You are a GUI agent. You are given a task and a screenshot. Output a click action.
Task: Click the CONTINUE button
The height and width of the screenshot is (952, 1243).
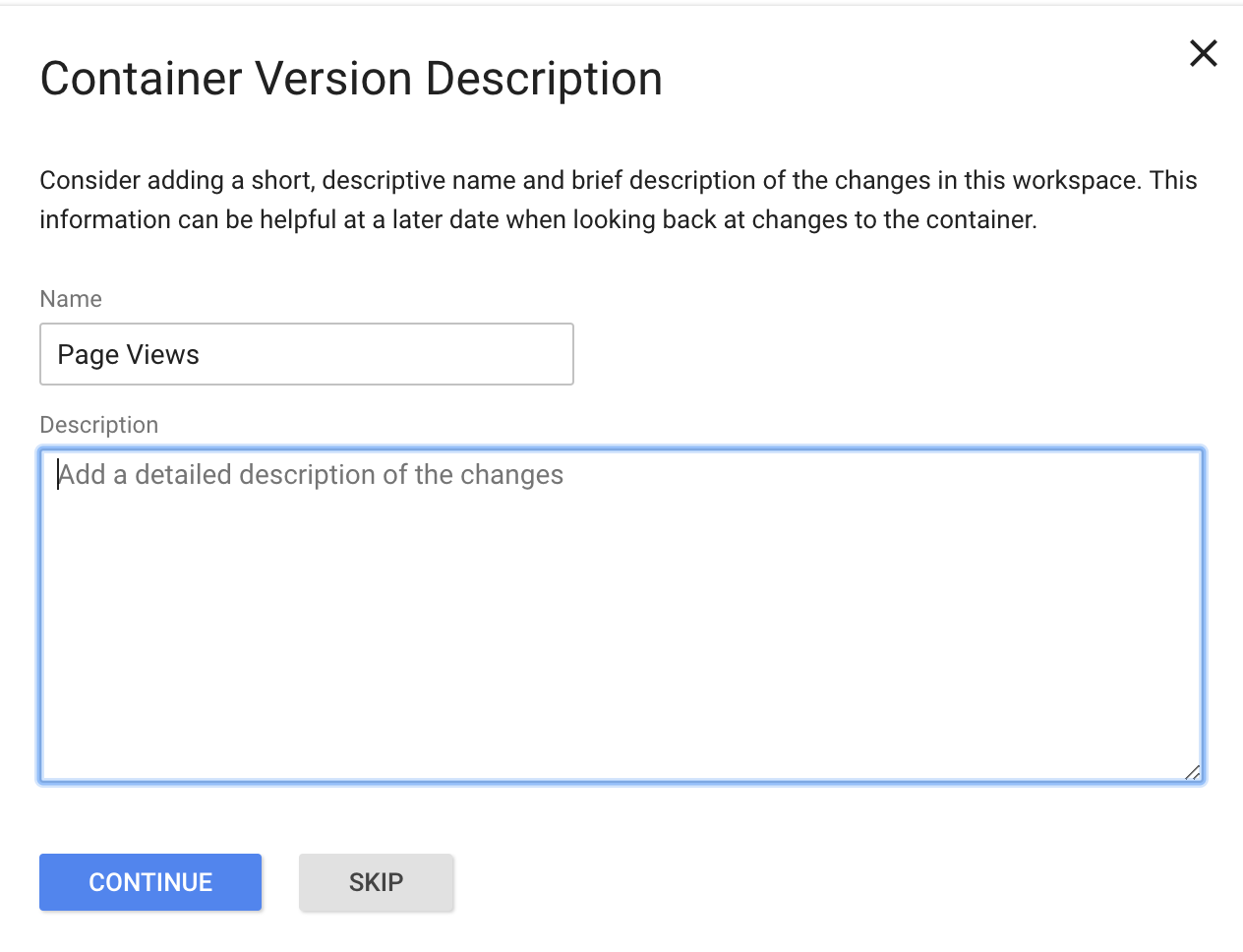tap(150, 882)
